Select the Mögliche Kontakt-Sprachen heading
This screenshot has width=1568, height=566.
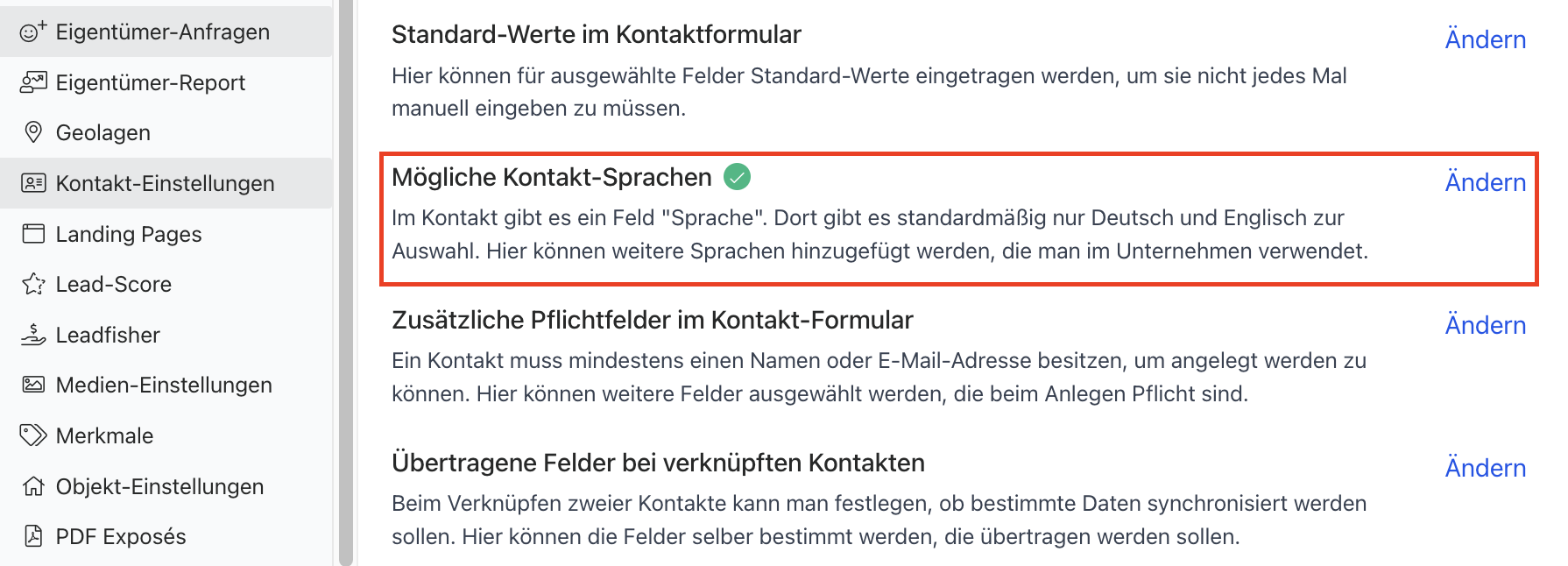point(551,177)
